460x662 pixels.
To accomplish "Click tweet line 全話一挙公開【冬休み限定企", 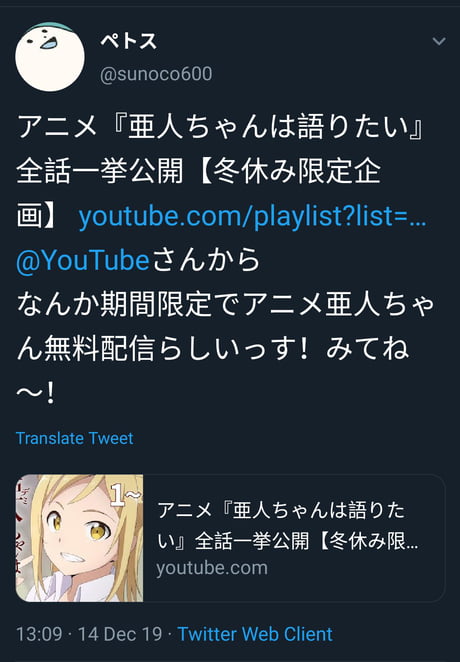I will (x=198, y=171).
